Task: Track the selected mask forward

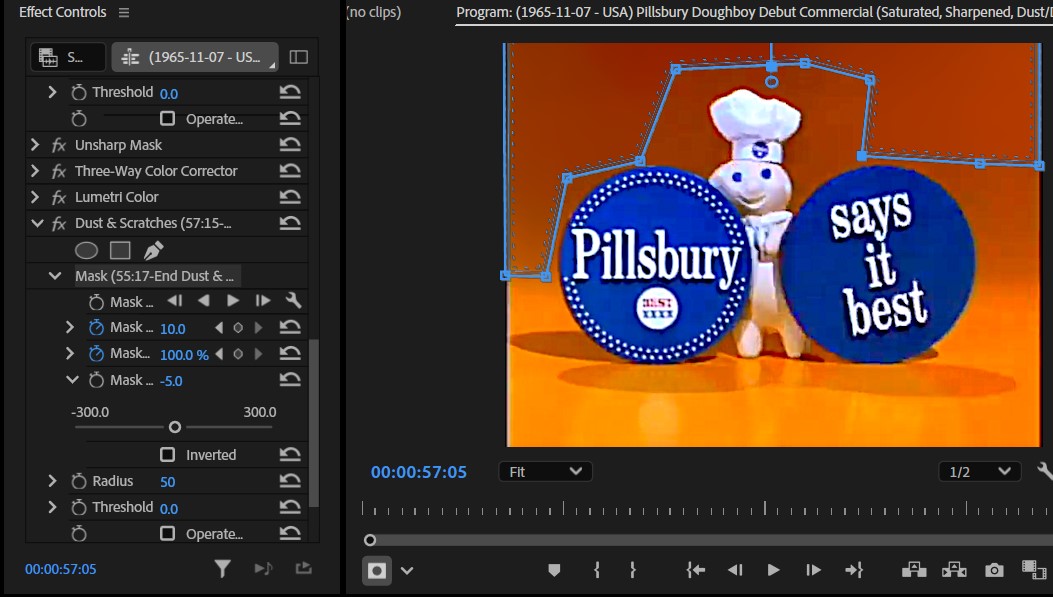Action: 233,301
